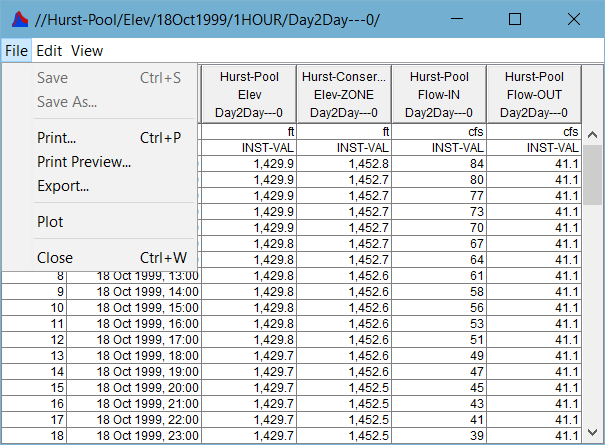Click the File menu title
This screenshot has height=445, width=605.
(x=15, y=50)
